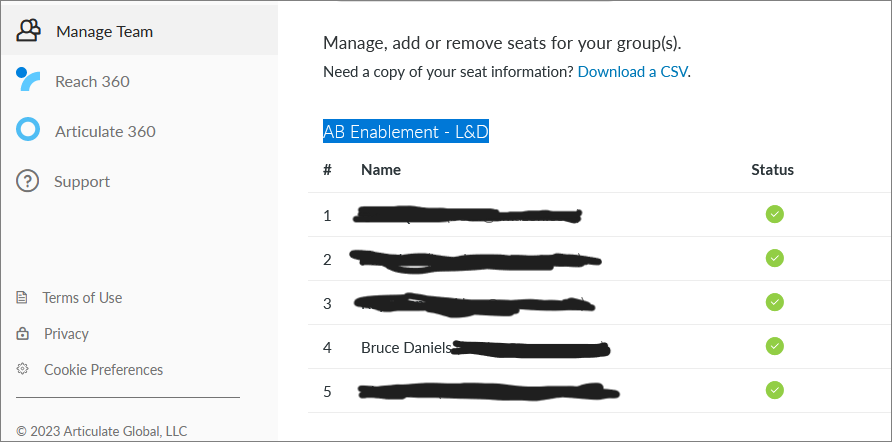Open the Privacy link
The width and height of the screenshot is (892, 442).
pyautogui.click(x=66, y=333)
